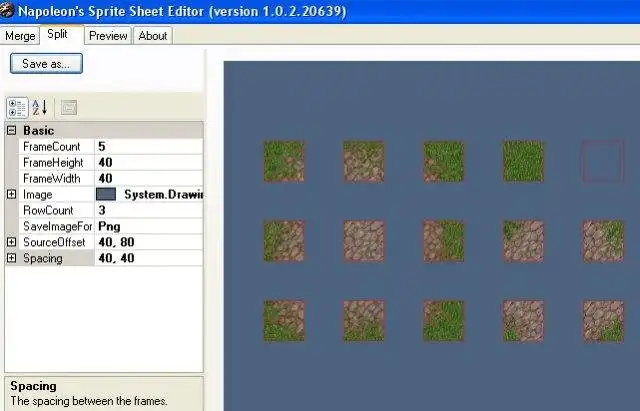Click the Image color swatch preview
Viewport: 640px width, 411px height.
[106, 194]
